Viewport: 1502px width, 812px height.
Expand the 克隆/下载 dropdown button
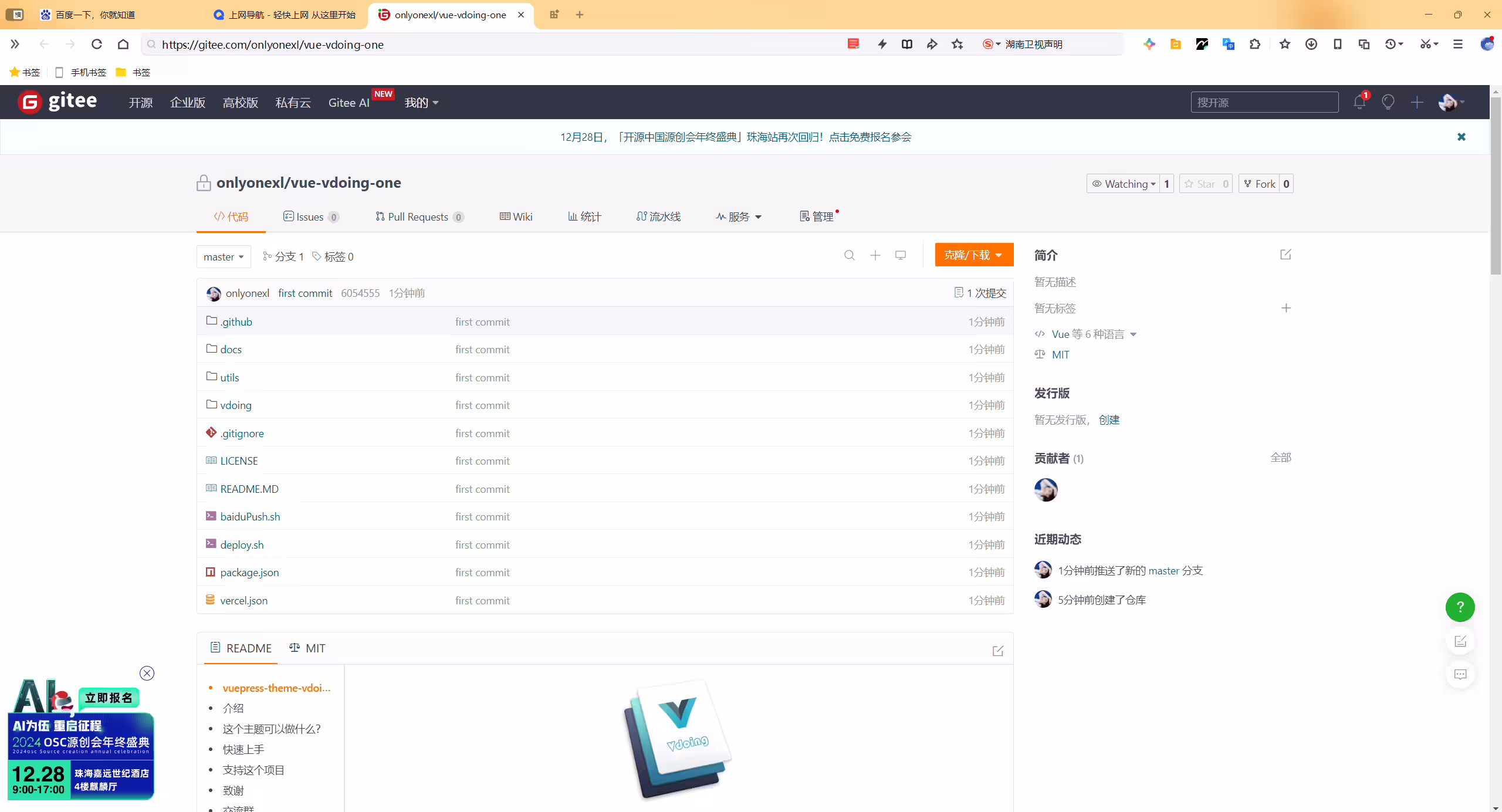click(974, 255)
